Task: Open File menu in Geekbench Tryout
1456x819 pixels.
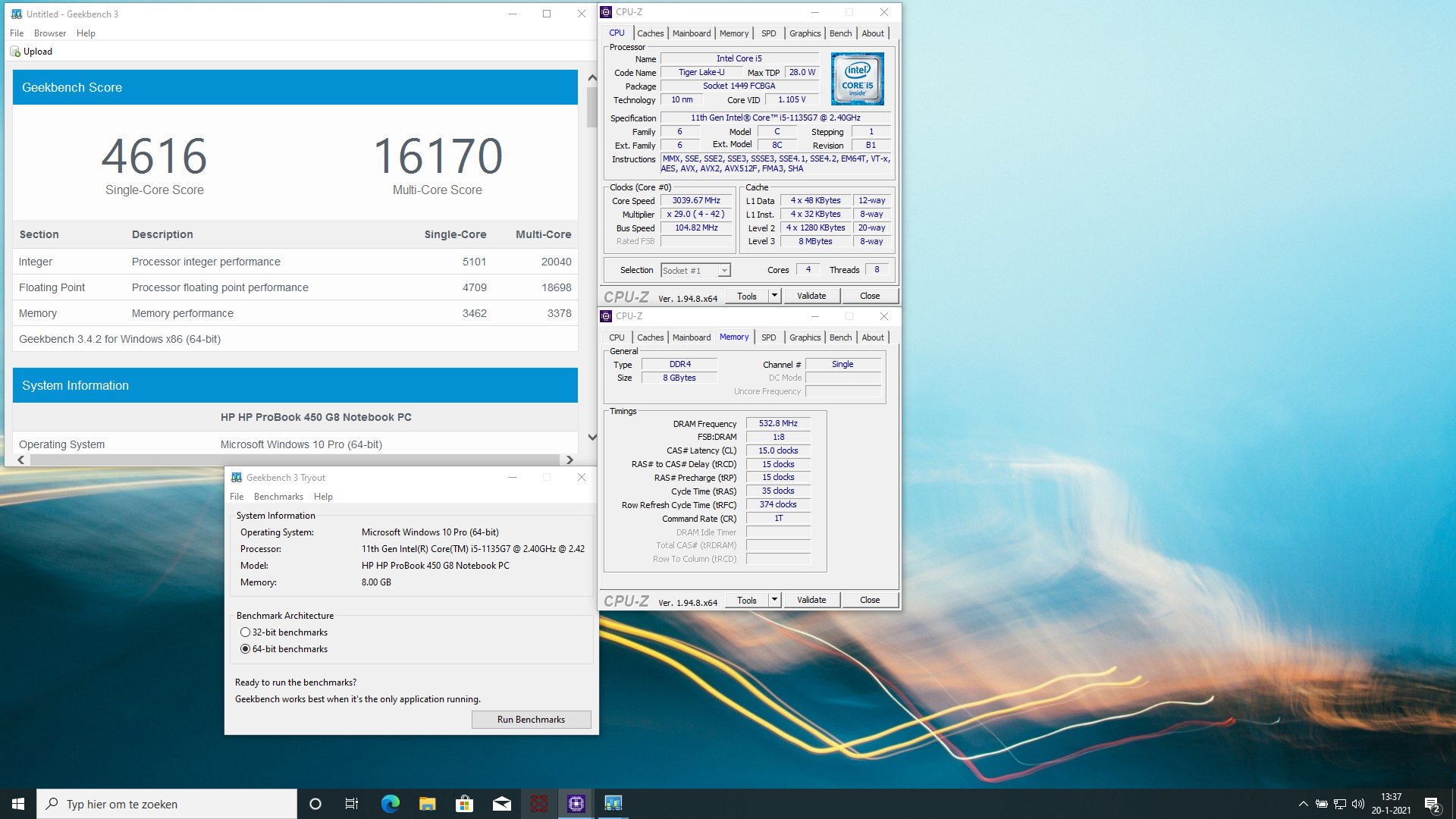Action: coord(237,497)
